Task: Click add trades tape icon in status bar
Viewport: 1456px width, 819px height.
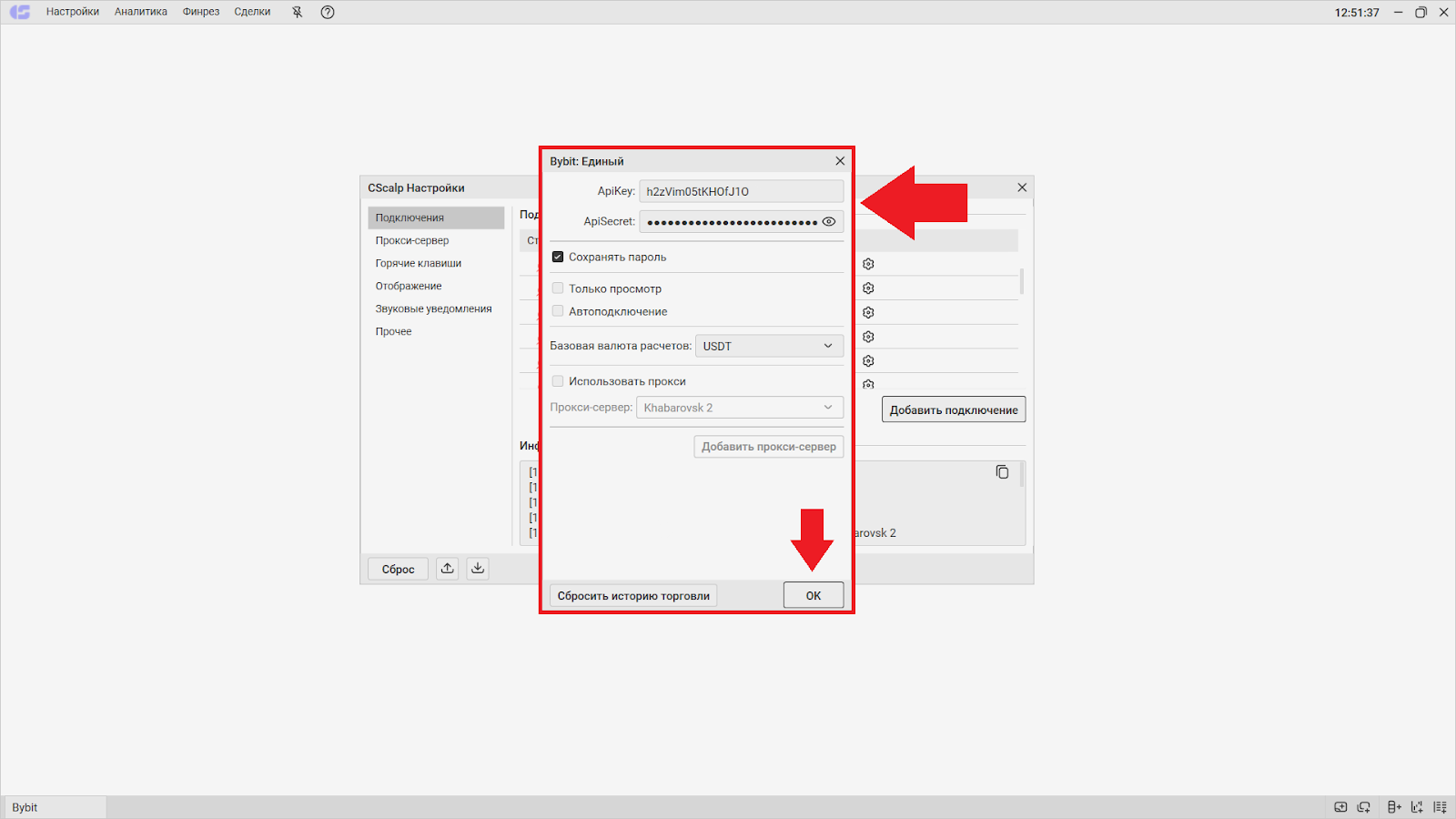Action: (x=1441, y=807)
